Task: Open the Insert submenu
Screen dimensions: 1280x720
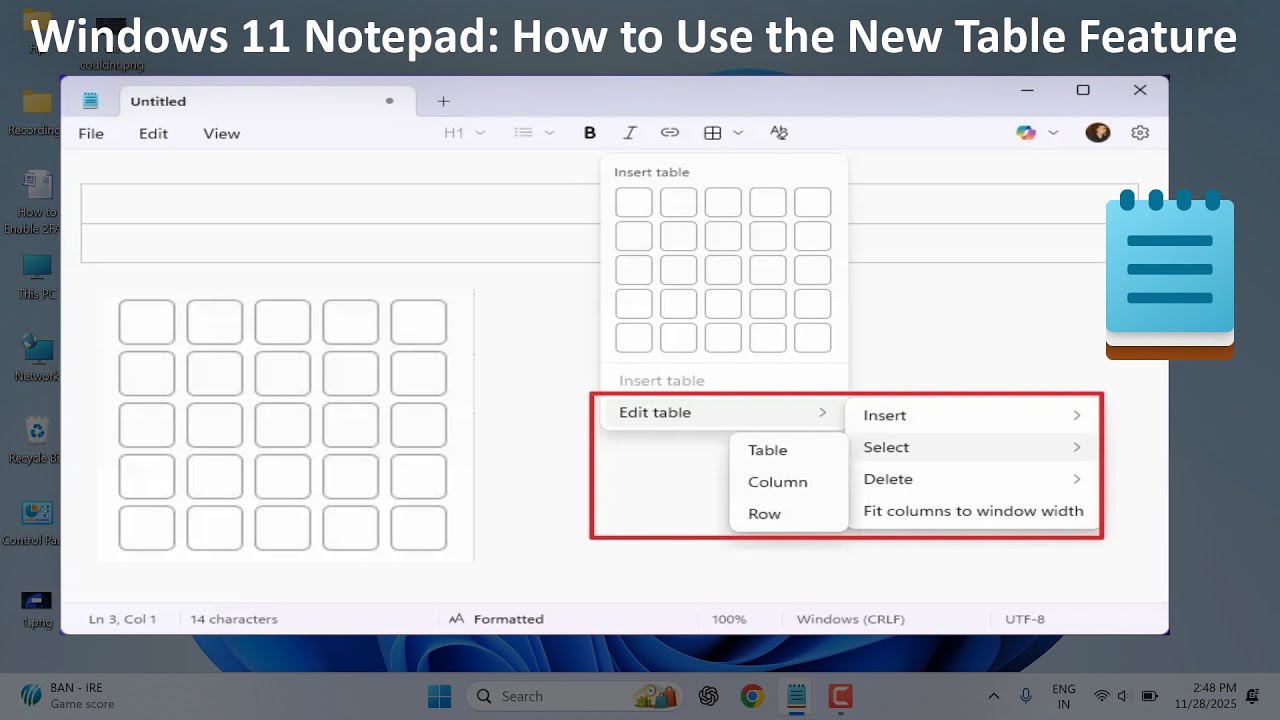Action: click(x=972, y=415)
